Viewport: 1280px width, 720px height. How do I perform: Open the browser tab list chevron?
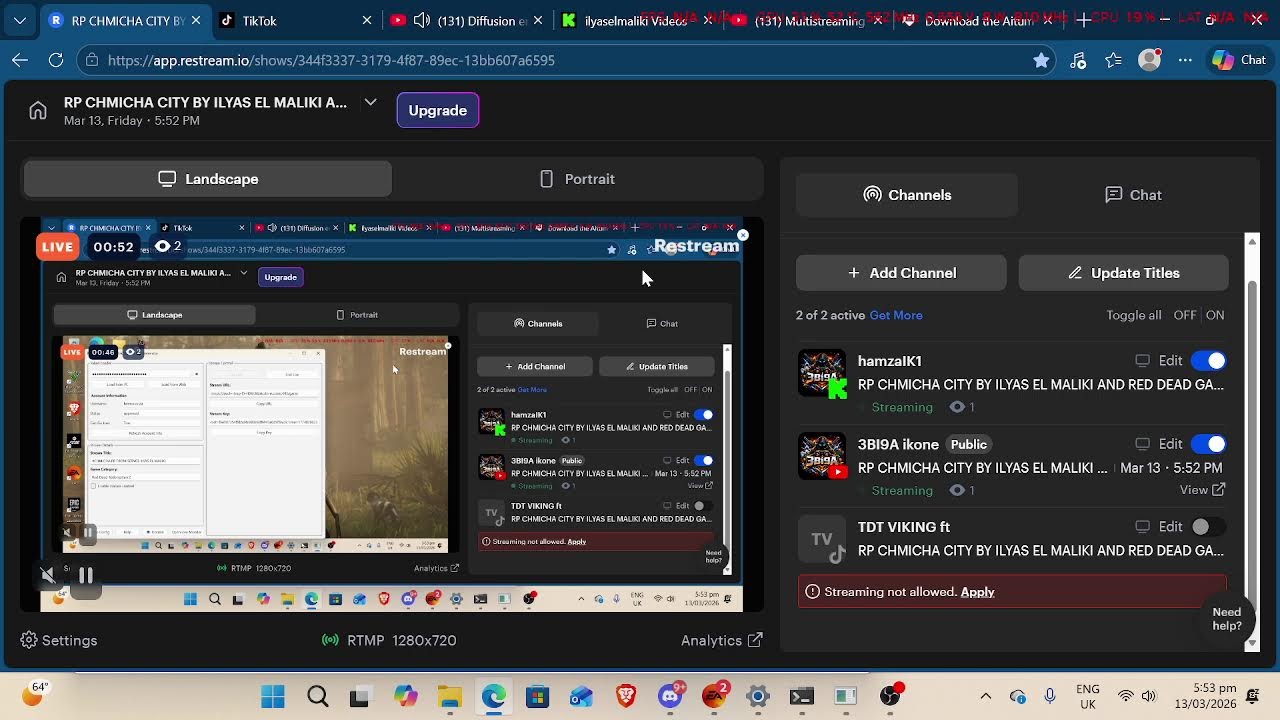click(20, 20)
